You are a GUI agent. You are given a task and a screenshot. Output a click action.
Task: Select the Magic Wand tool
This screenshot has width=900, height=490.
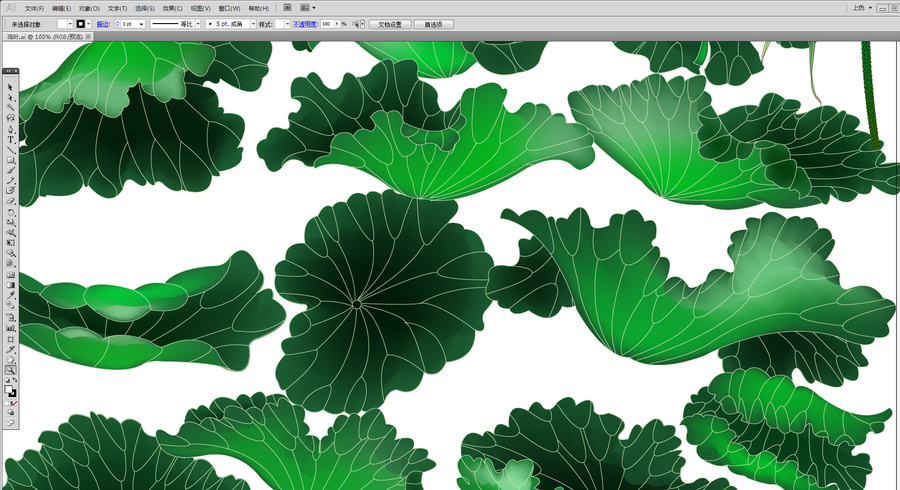click(10, 107)
